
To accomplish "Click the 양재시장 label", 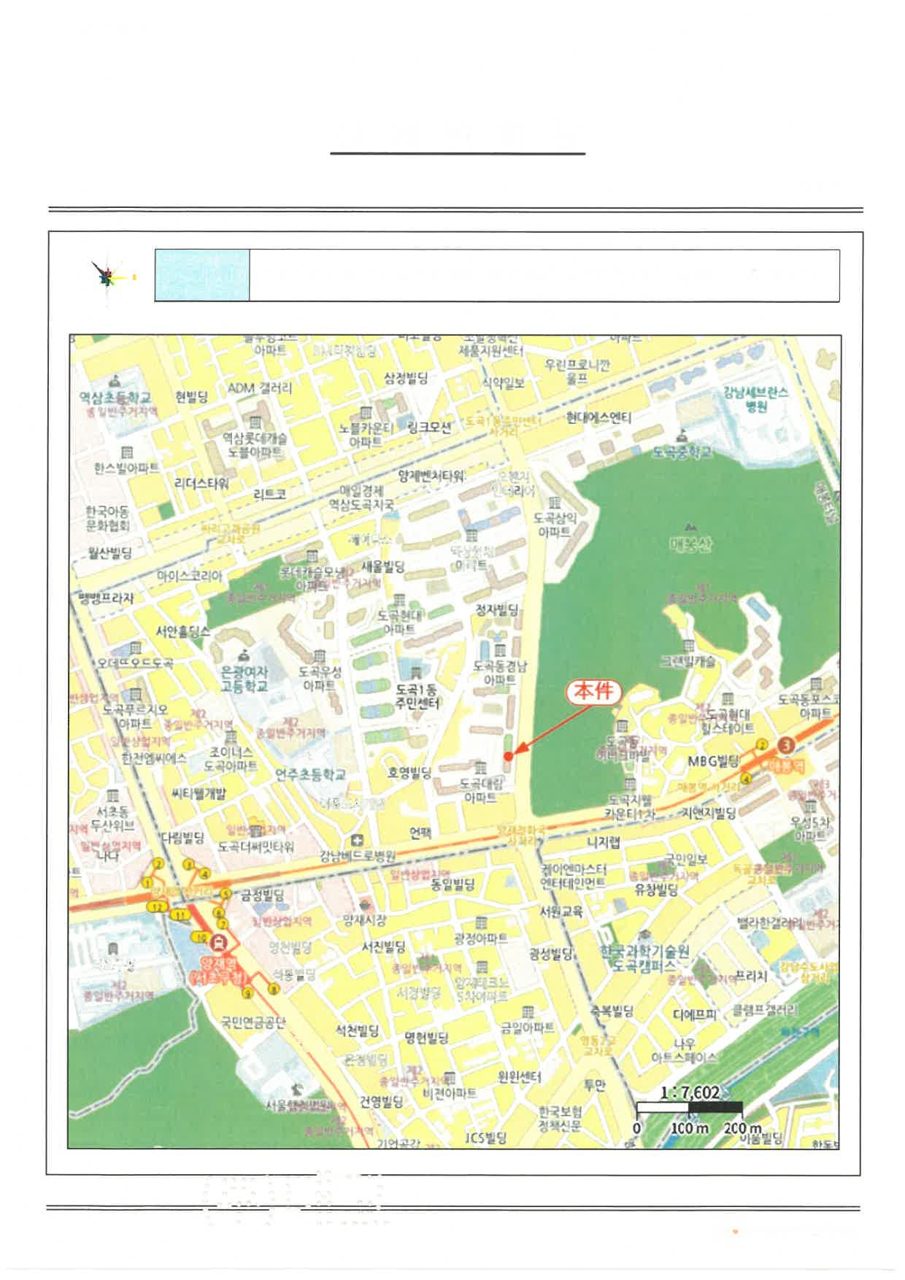I will tap(363, 919).
